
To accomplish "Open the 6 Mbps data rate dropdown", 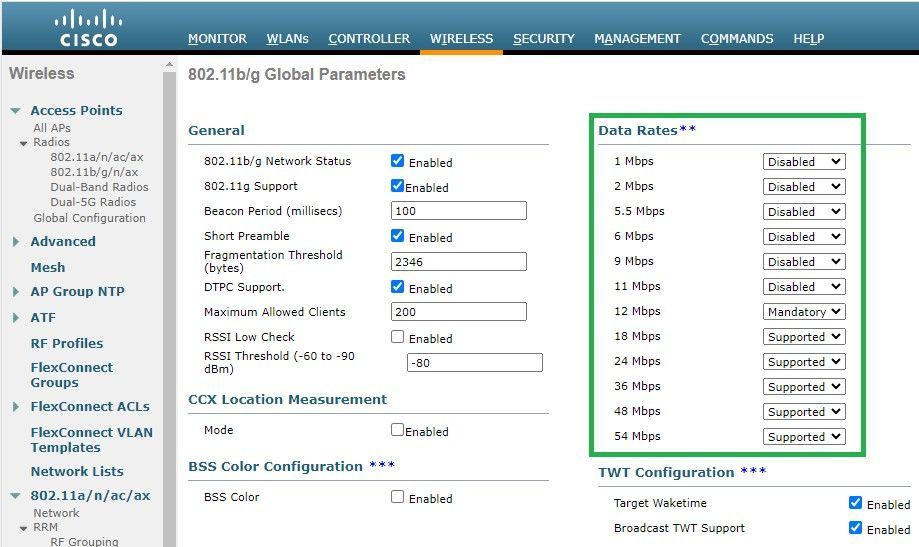I will (804, 237).
